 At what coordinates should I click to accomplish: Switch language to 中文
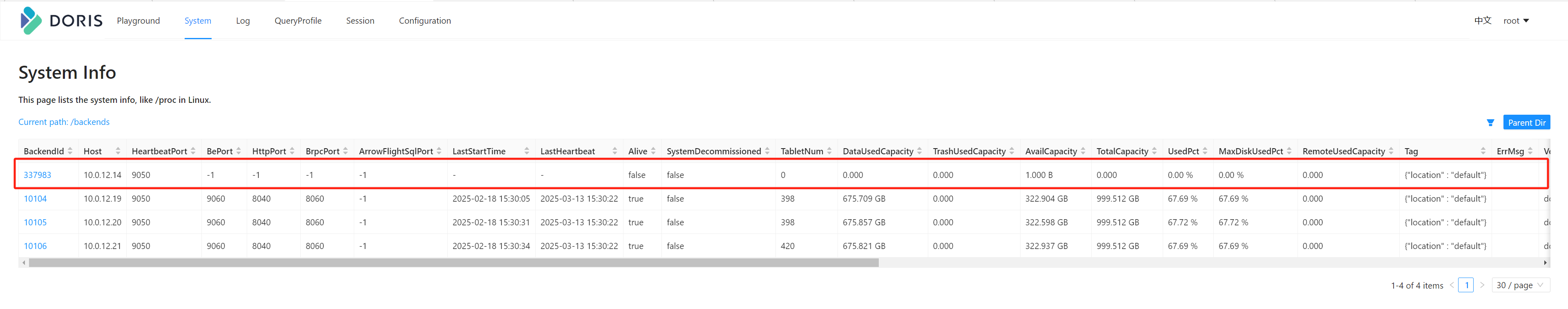(1482, 21)
